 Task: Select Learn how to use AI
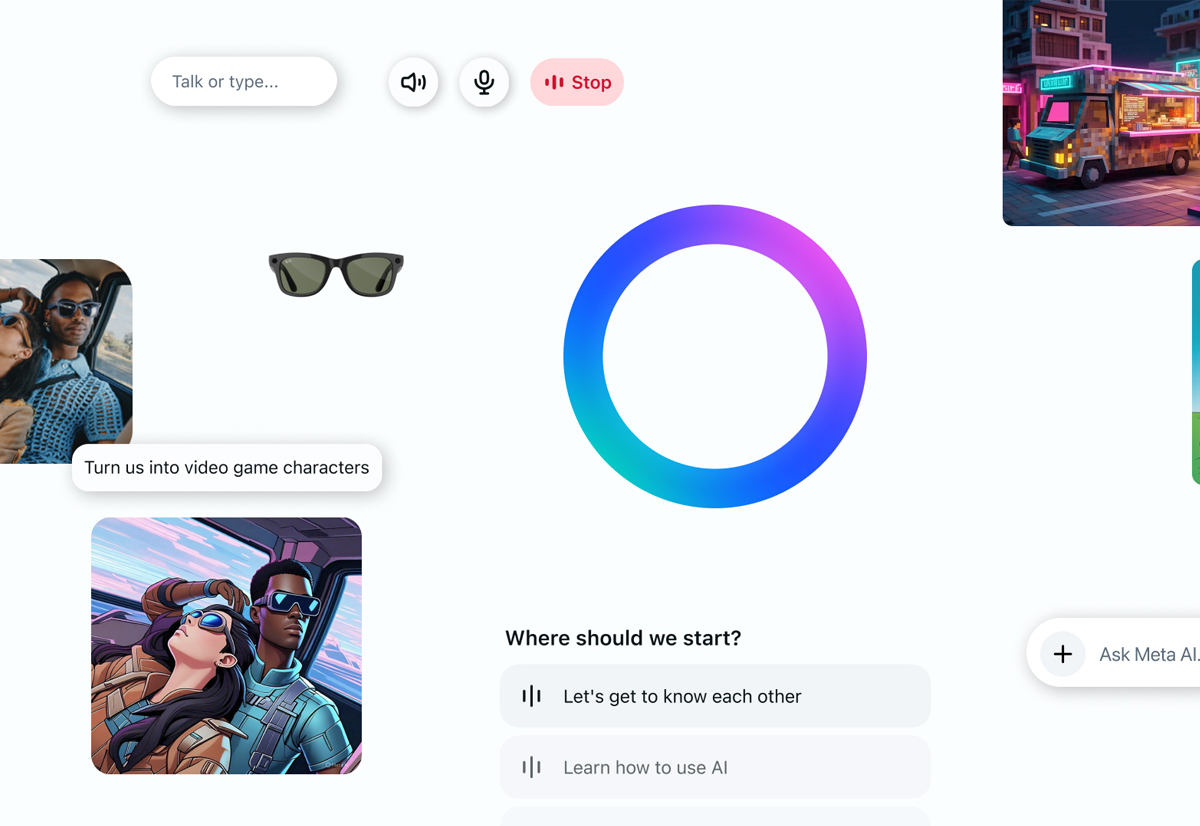pos(715,767)
